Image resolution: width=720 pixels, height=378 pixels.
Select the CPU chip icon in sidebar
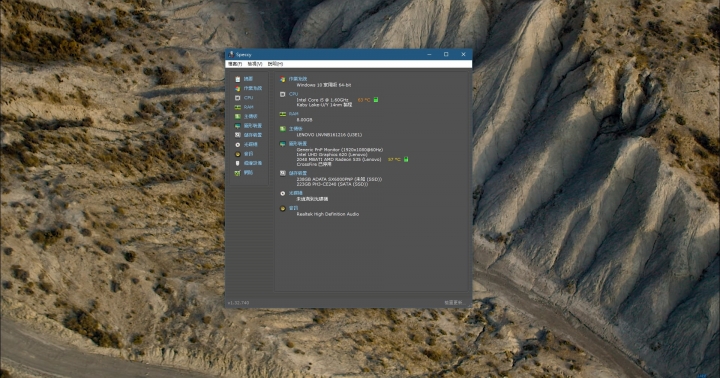click(x=237, y=98)
